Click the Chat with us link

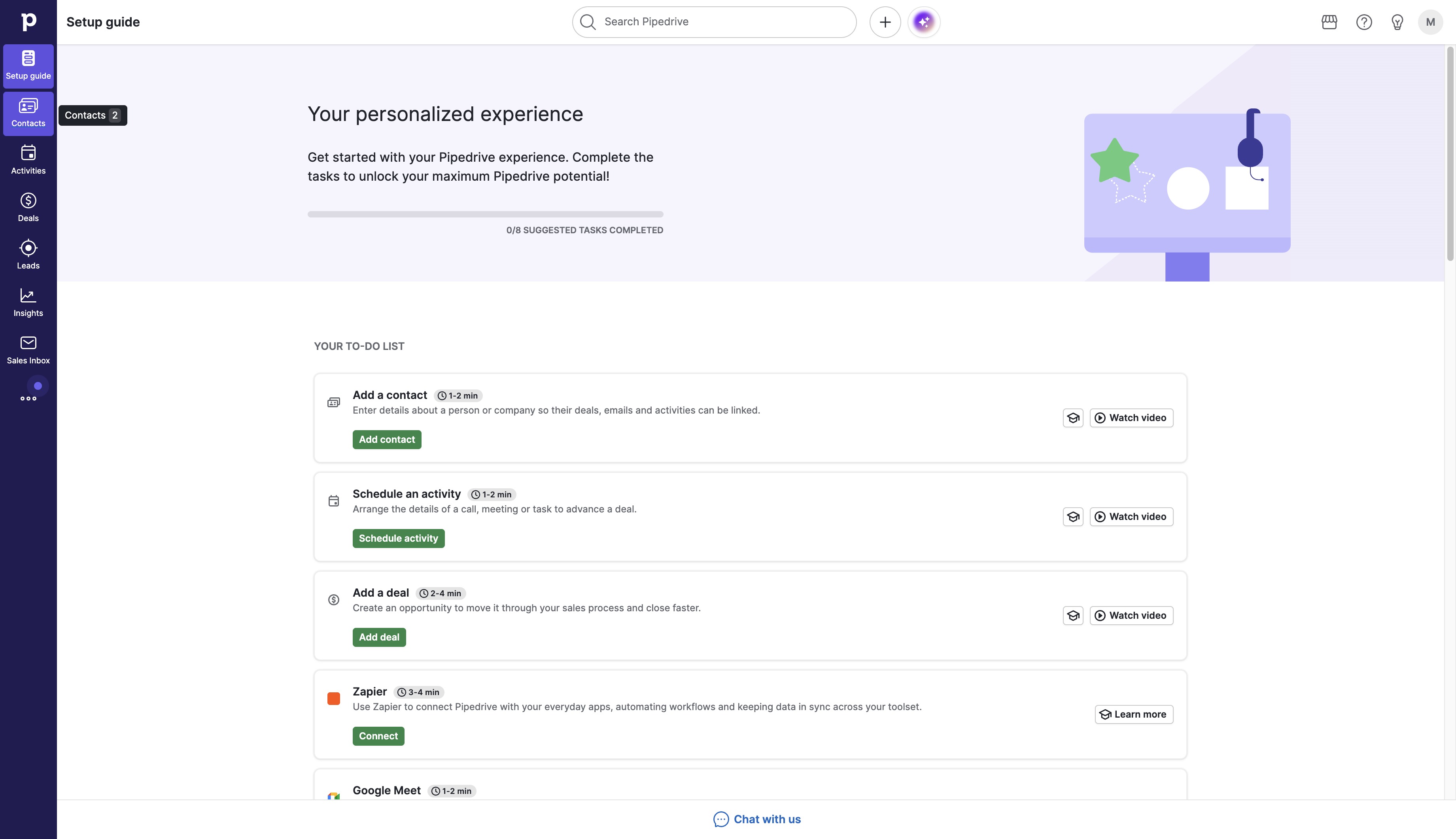[x=756, y=819]
